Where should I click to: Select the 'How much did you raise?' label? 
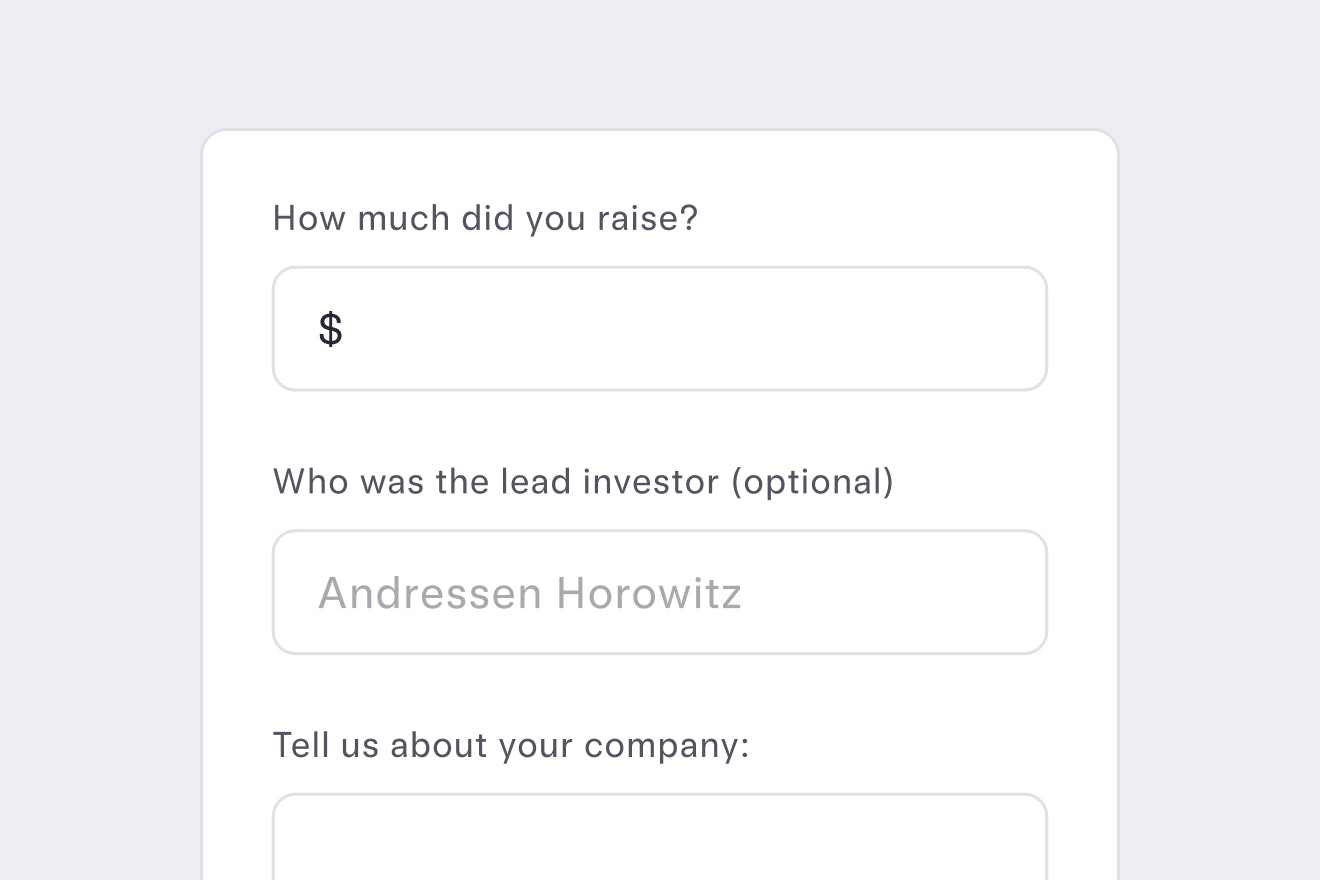(x=484, y=218)
